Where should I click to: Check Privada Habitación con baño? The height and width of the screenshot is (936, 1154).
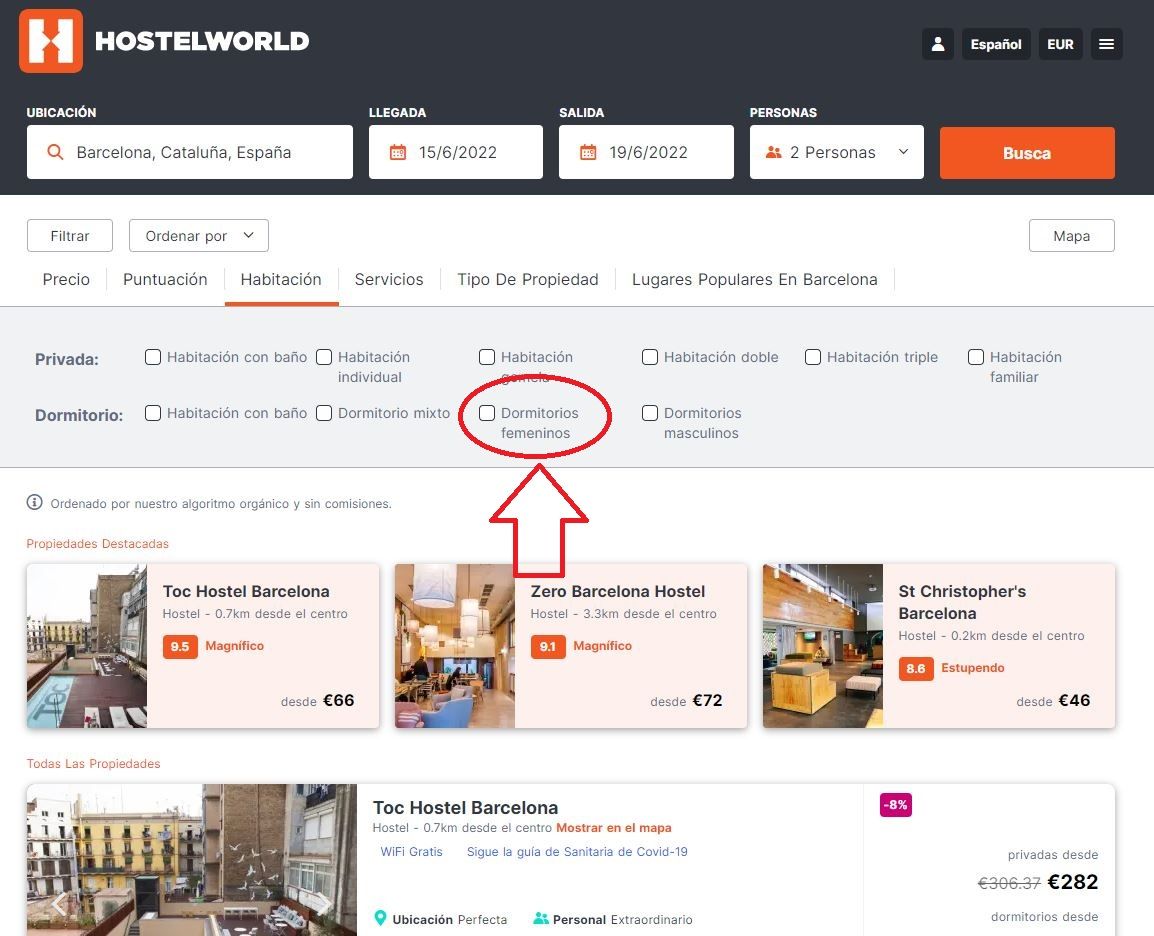pos(153,357)
